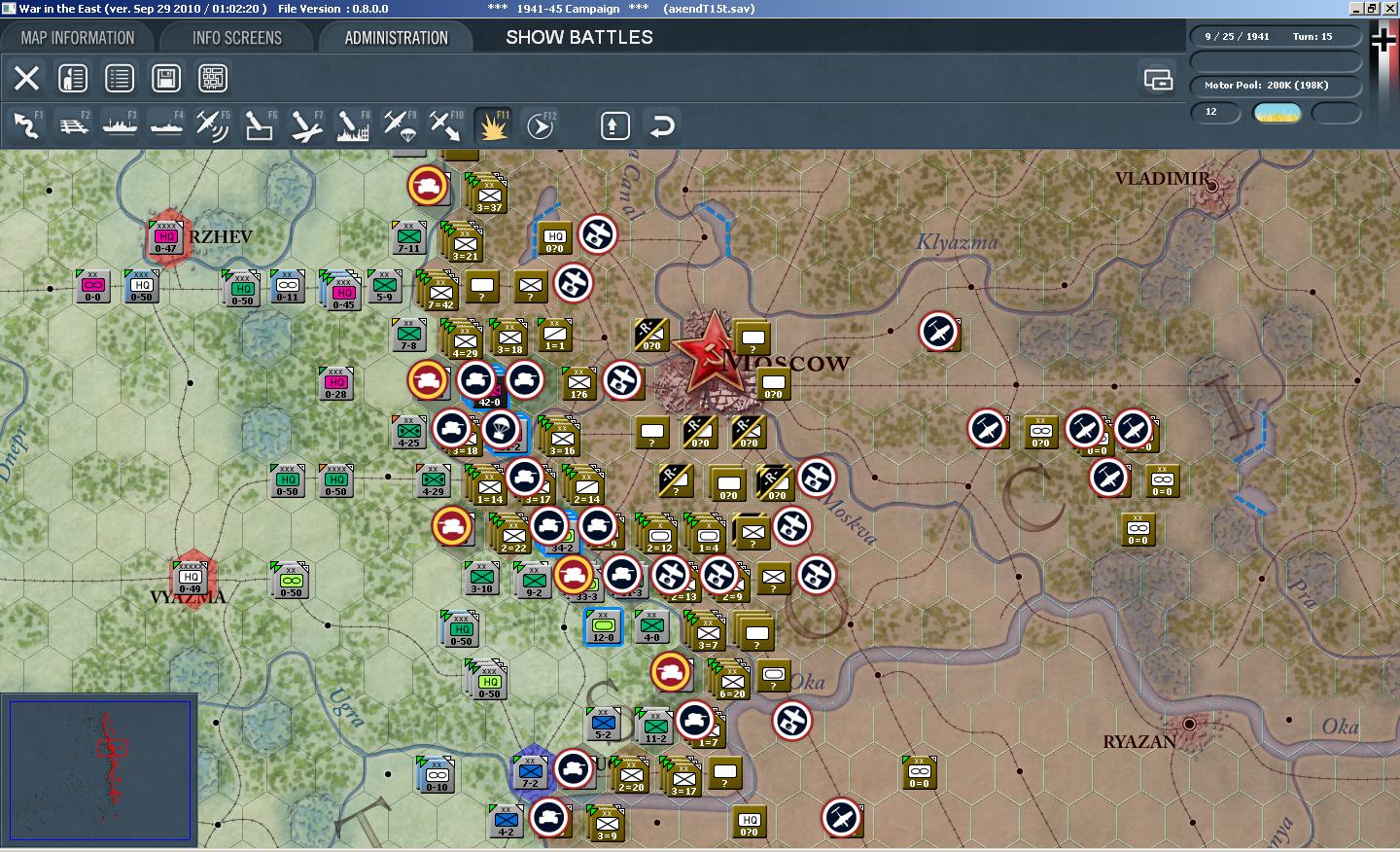1400x852 pixels.
Task: Select the F3 naval transport icon
Action: click(x=120, y=125)
